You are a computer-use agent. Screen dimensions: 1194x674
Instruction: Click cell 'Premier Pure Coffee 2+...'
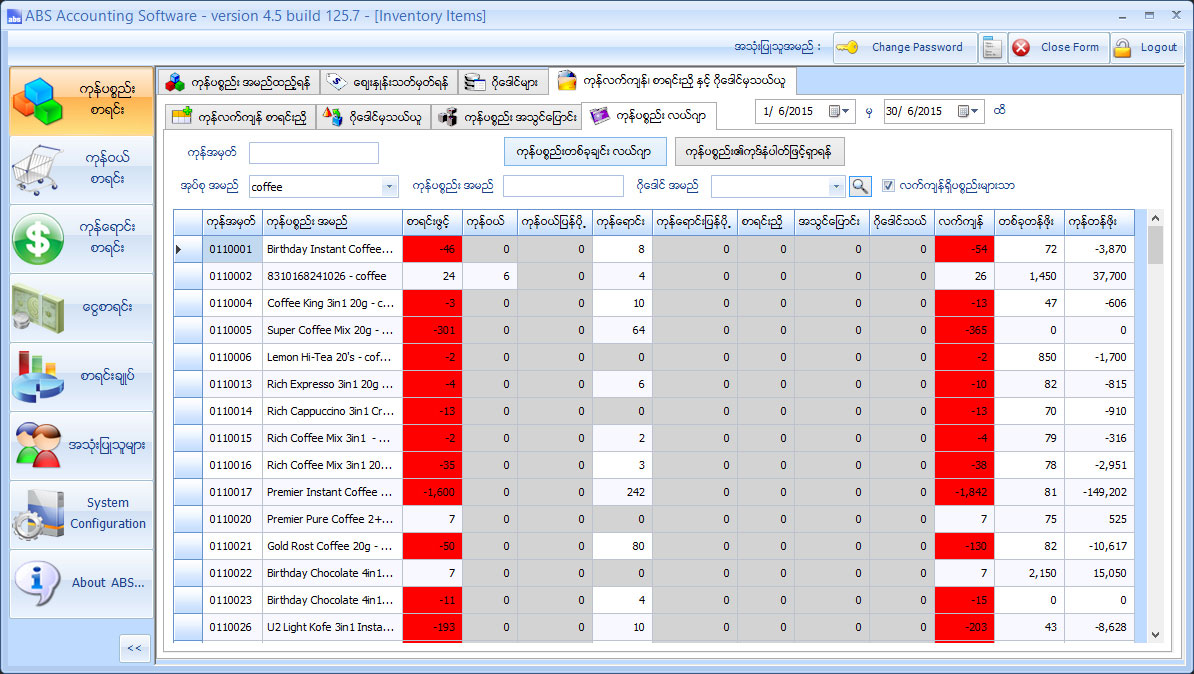[x=333, y=519]
